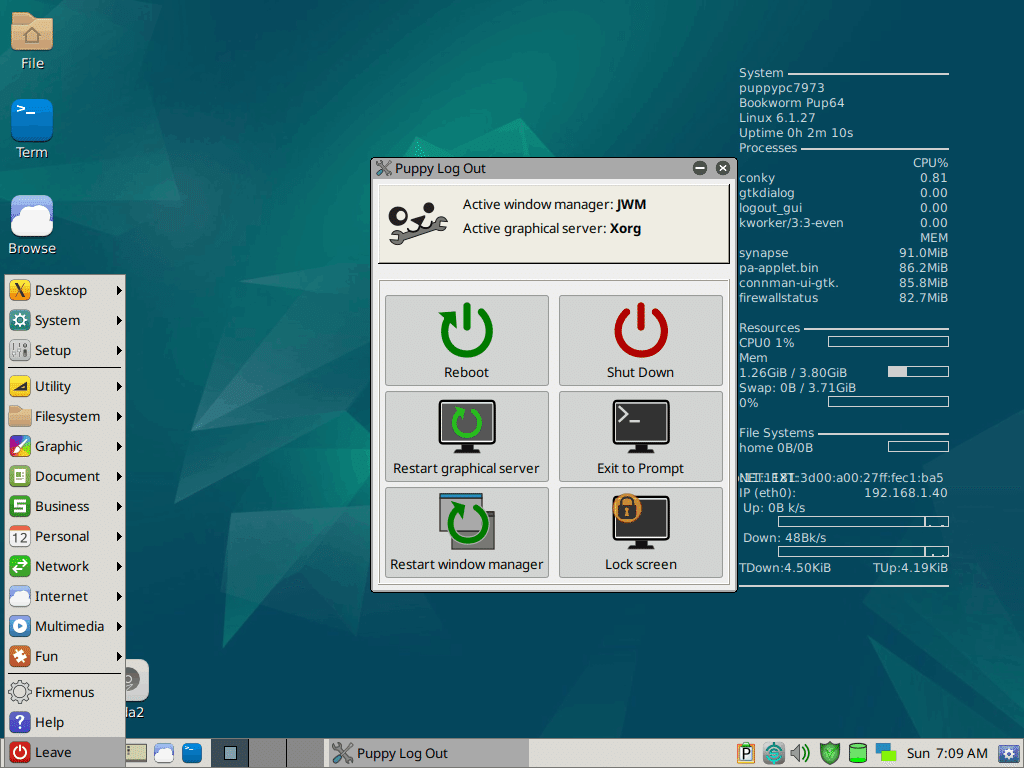The height and width of the screenshot is (768, 1024).
Task: Click the taskbar browser cloud launcher
Action: pyautogui.click(x=164, y=753)
